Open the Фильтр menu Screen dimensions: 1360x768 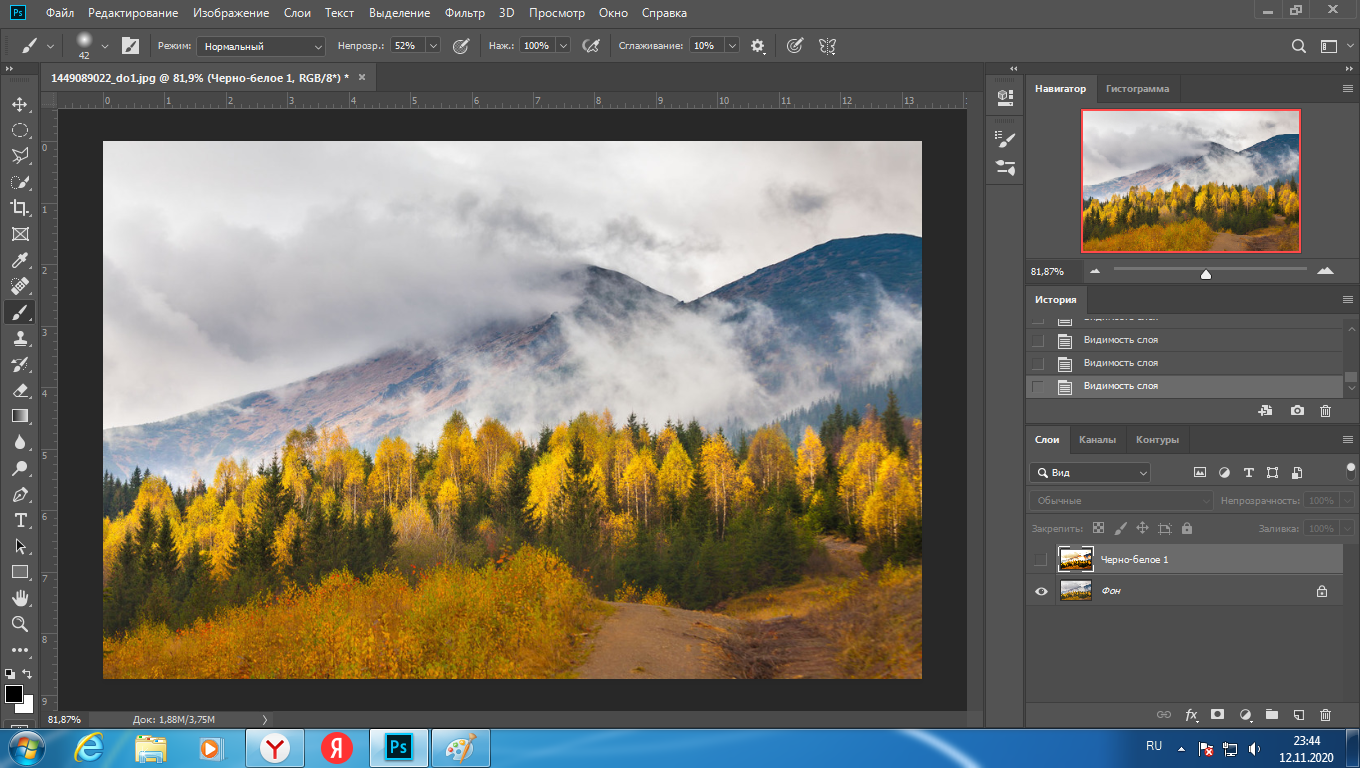coord(464,13)
